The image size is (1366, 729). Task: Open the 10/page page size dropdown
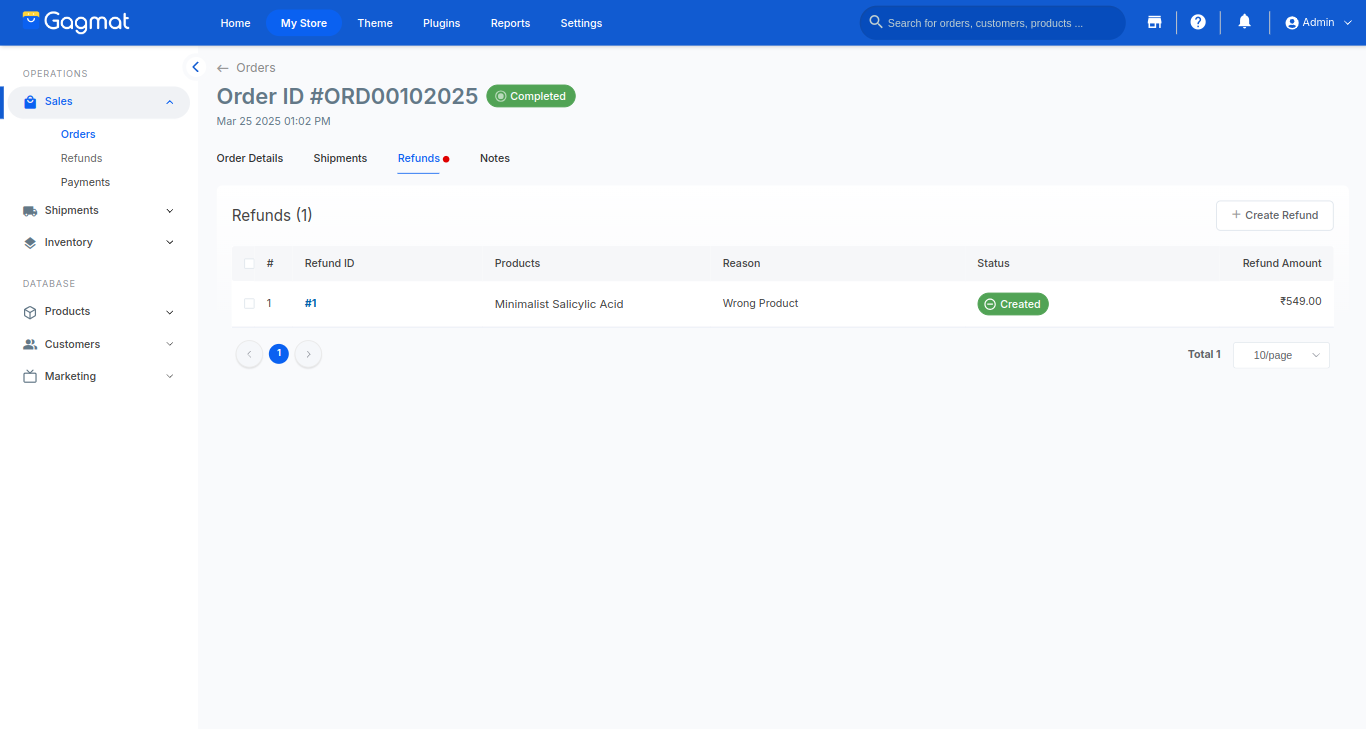(x=1281, y=355)
